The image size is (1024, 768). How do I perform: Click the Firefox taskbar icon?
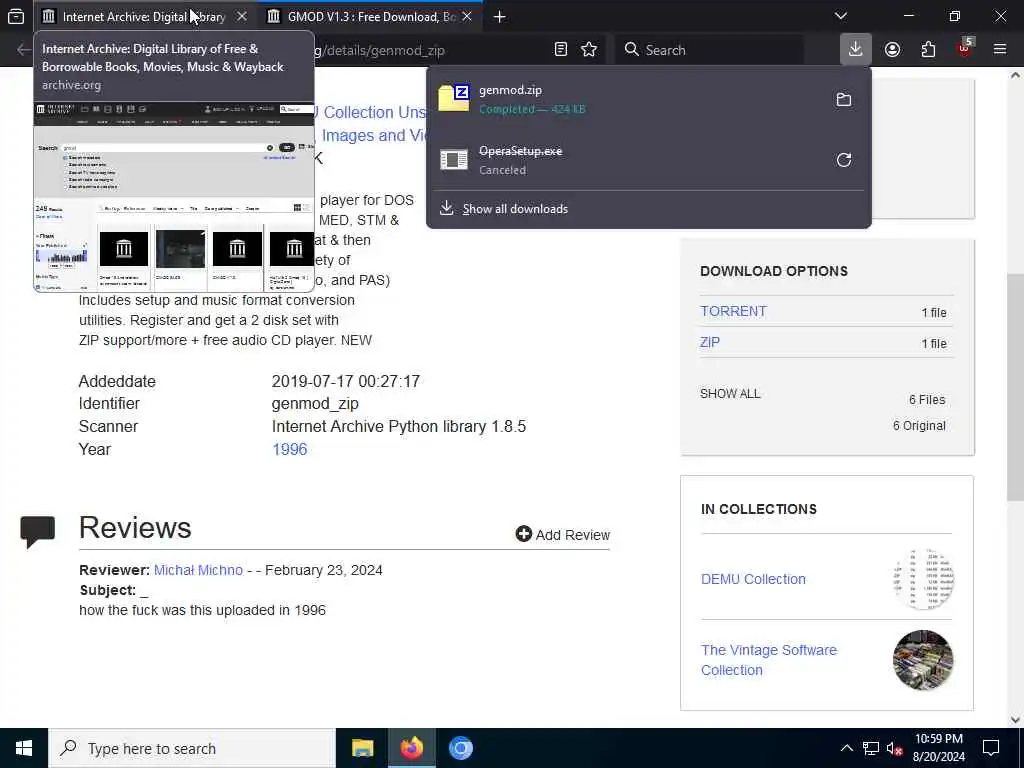tap(411, 748)
